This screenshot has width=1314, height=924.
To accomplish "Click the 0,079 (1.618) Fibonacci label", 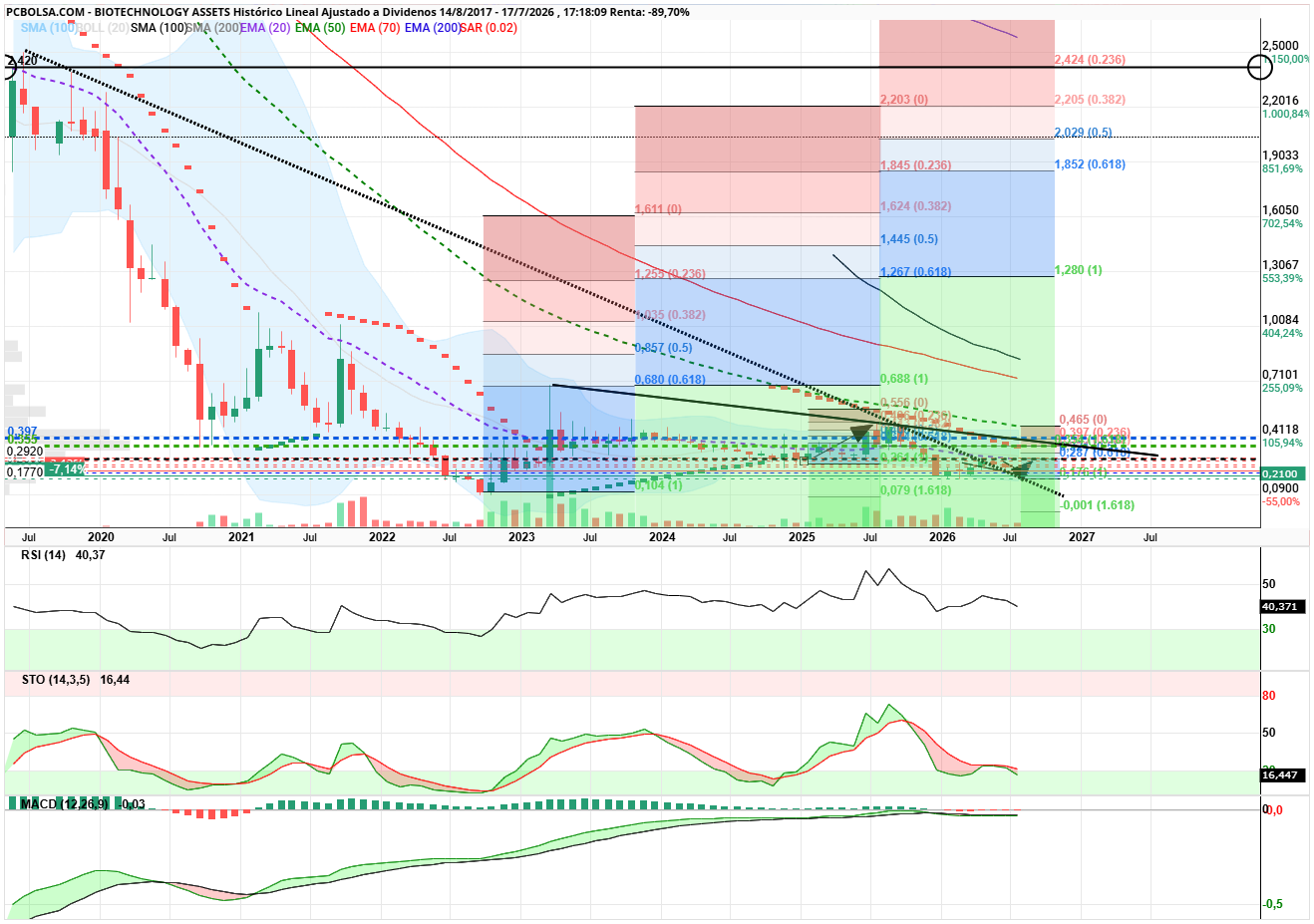I will [916, 490].
